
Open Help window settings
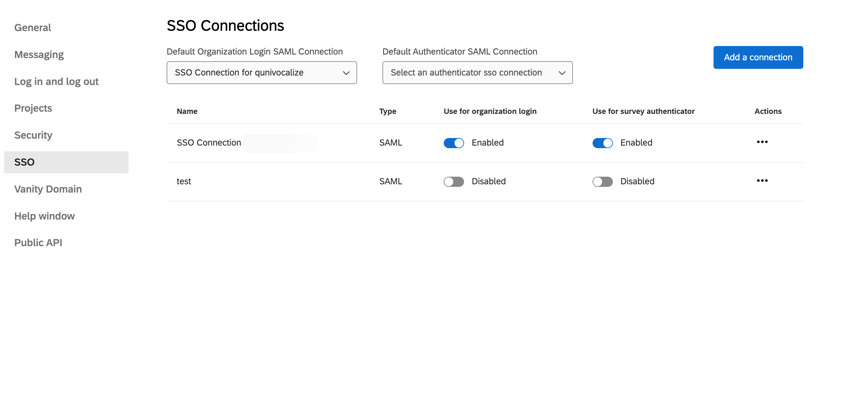(44, 216)
